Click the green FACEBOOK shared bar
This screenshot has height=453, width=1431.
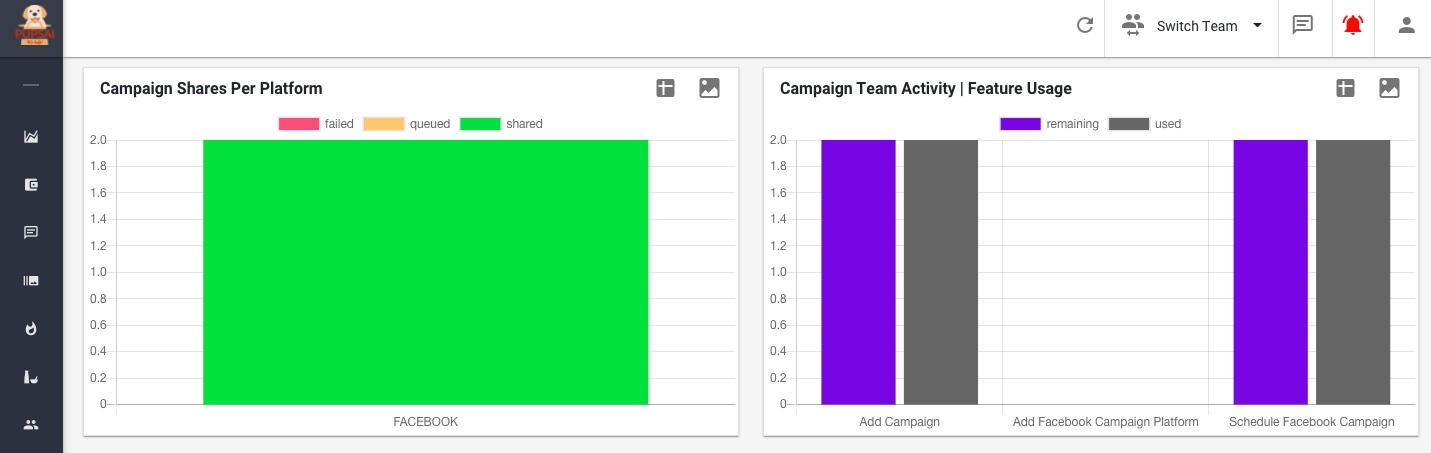click(425, 272)
